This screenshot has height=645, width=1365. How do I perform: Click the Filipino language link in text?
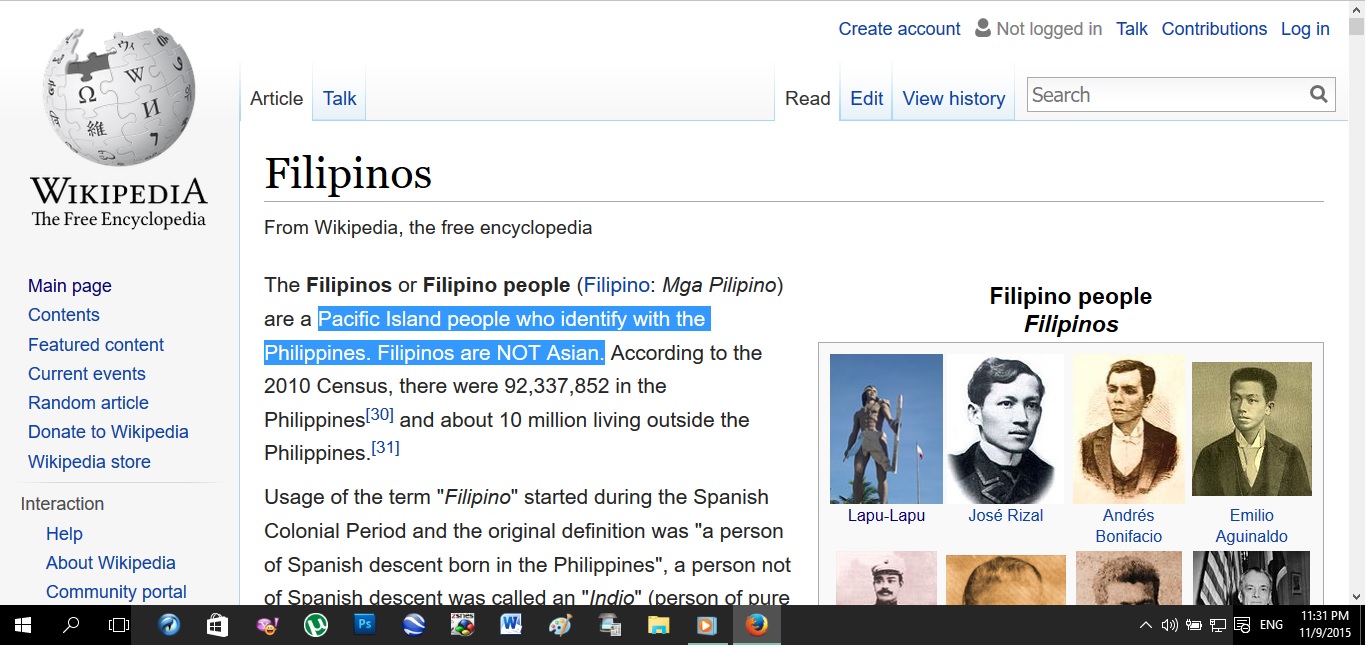point(617,285)
